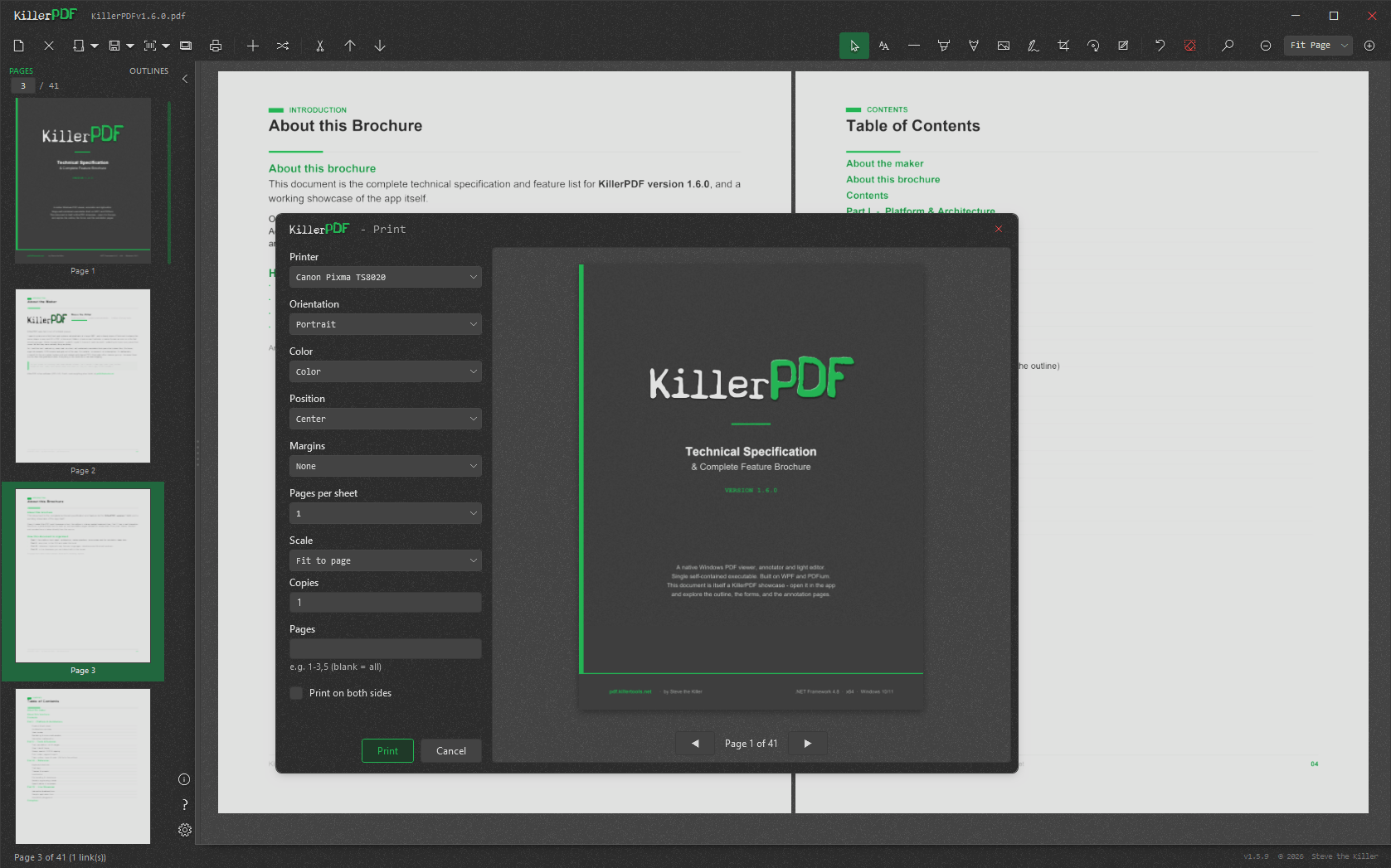Zoom out with the minus circle icon
Image resolution: width=1391 pixels, height=868 pixels.
click(1266, 46)
